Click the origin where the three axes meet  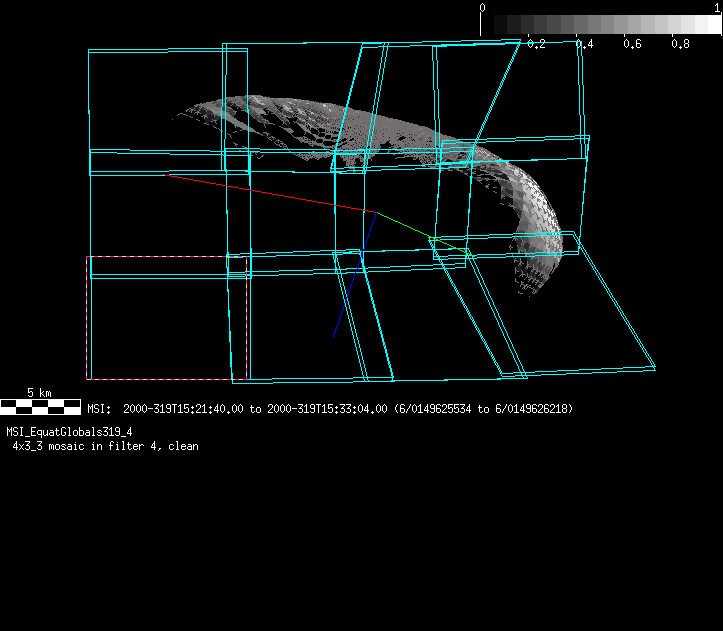[376, 212]
